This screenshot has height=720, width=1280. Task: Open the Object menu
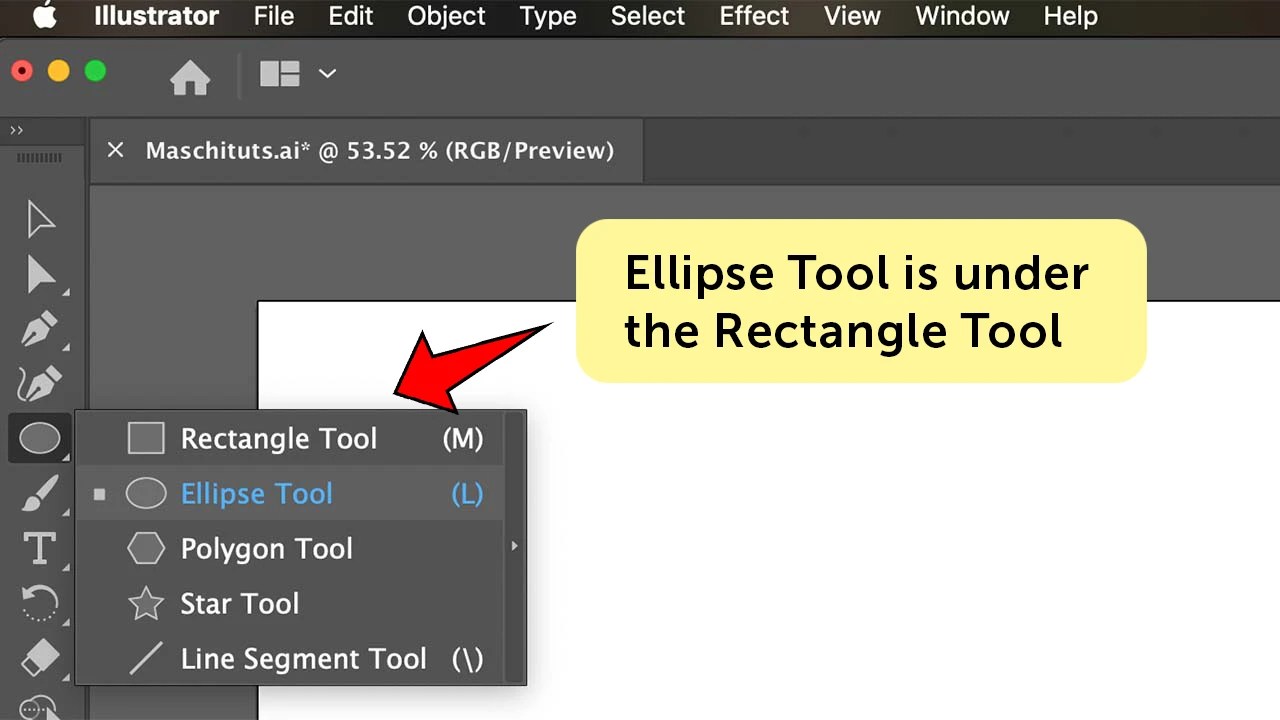447,16
